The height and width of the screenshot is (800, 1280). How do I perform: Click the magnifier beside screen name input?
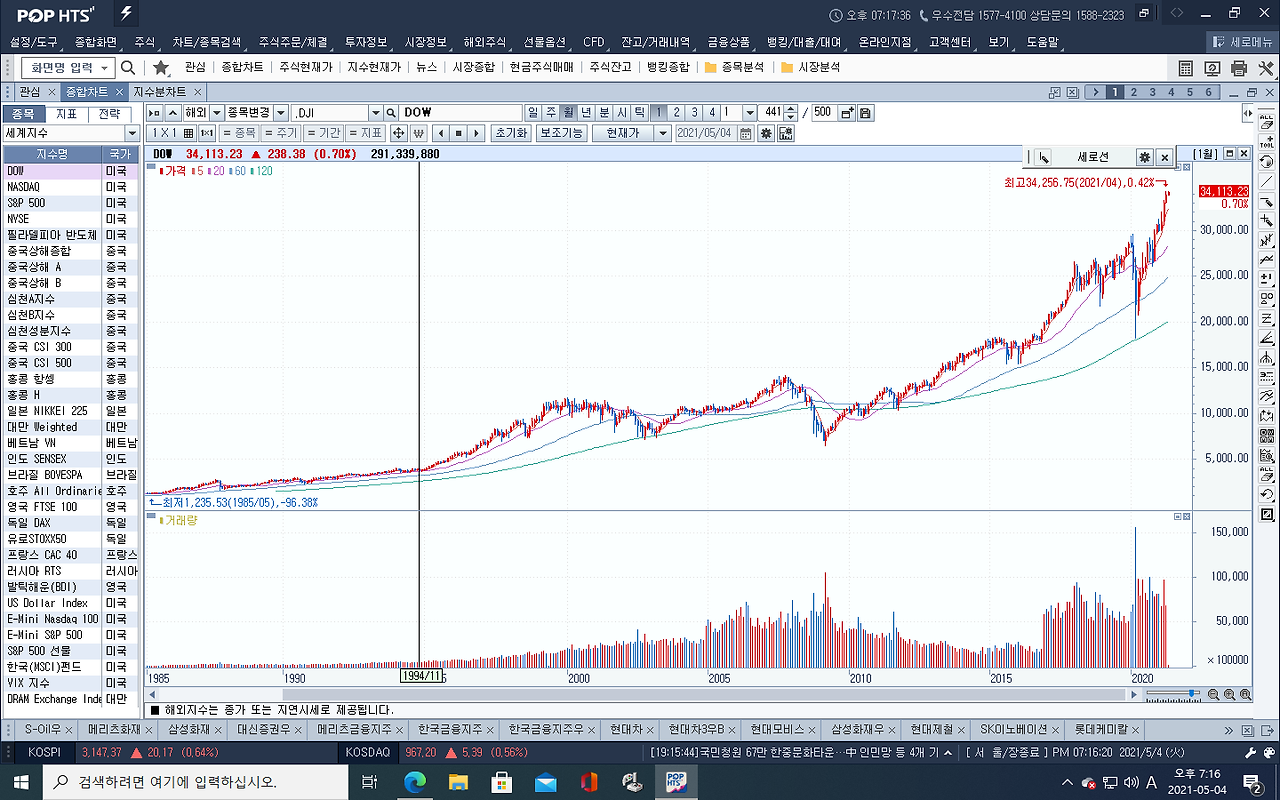(128, 67)
